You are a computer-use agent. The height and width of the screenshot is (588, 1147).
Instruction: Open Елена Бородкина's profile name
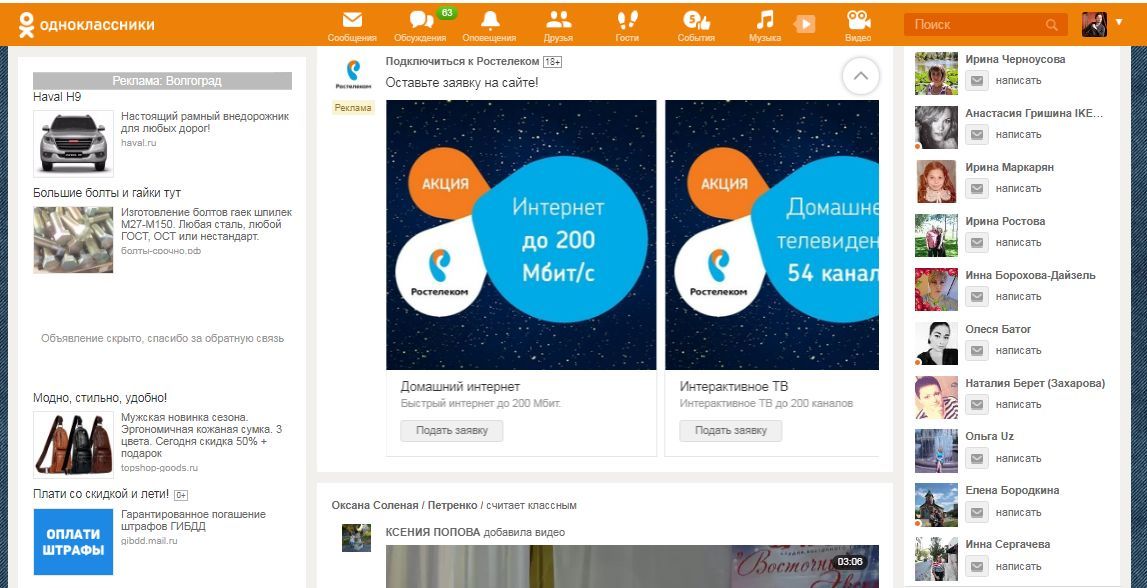(1012, 490)
